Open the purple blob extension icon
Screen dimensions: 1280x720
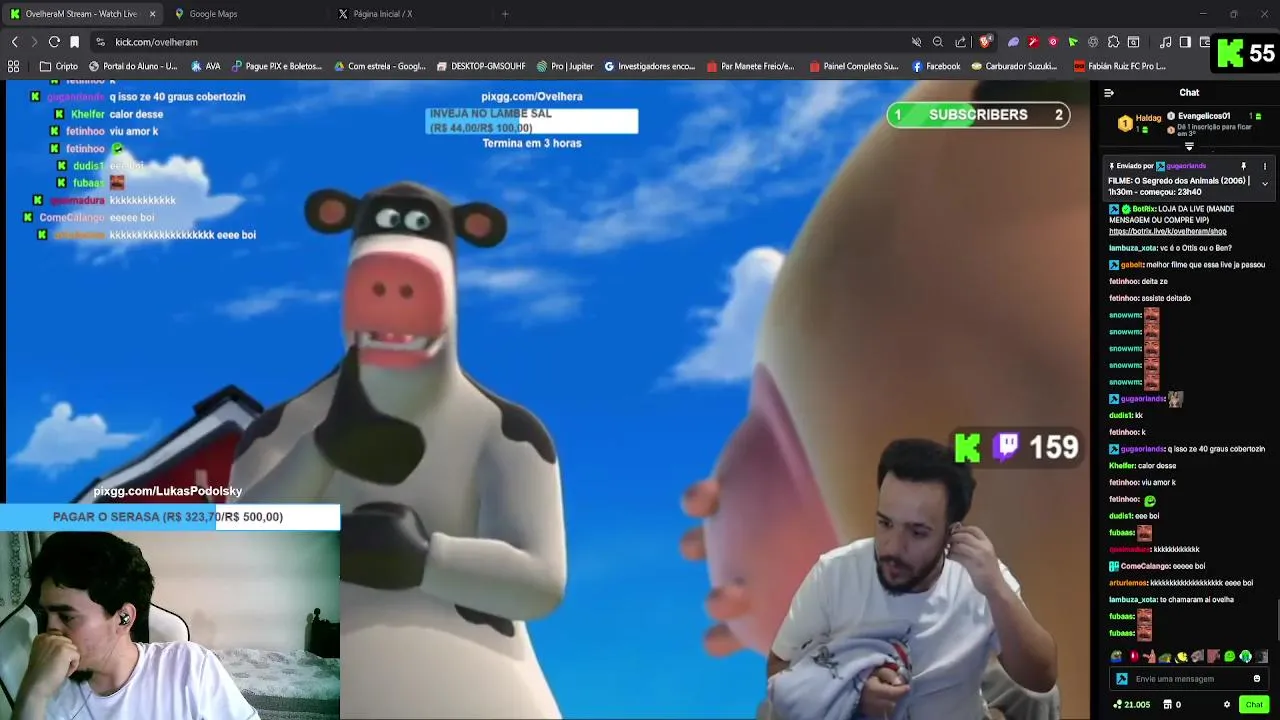click(1013, 42)
